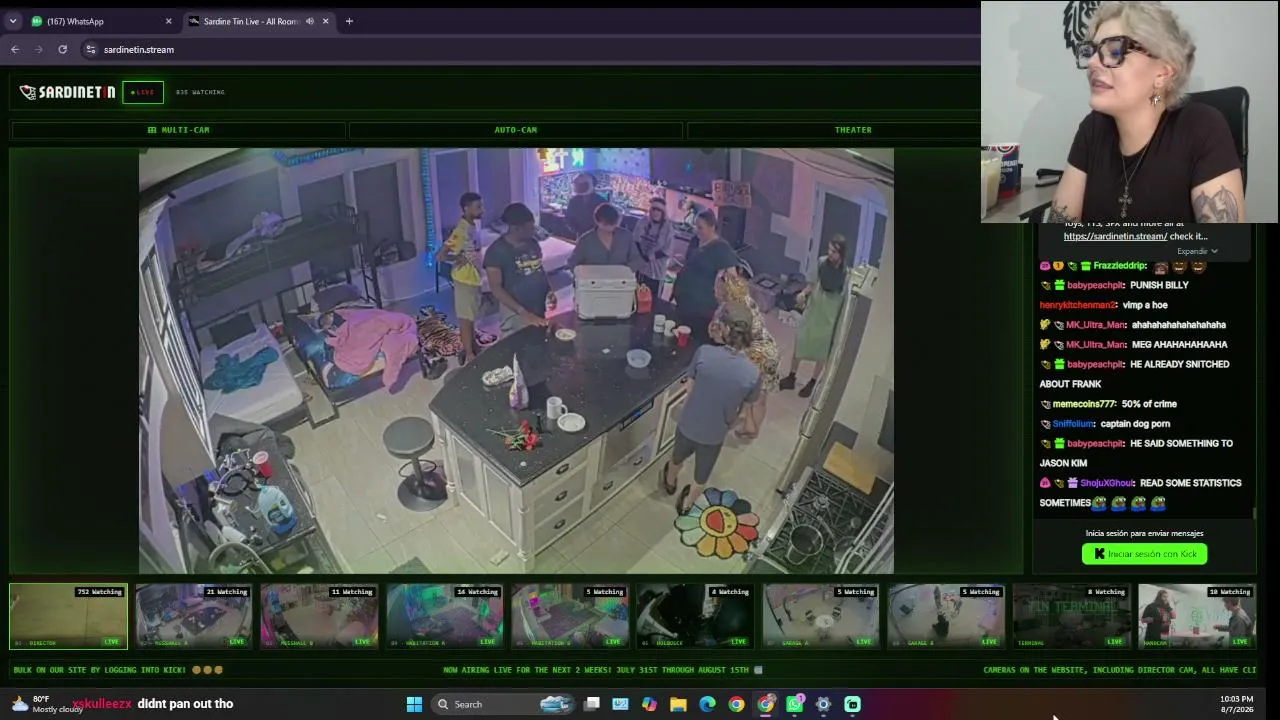Switch to Theater view
The image size is (1280, 720).
853,130
